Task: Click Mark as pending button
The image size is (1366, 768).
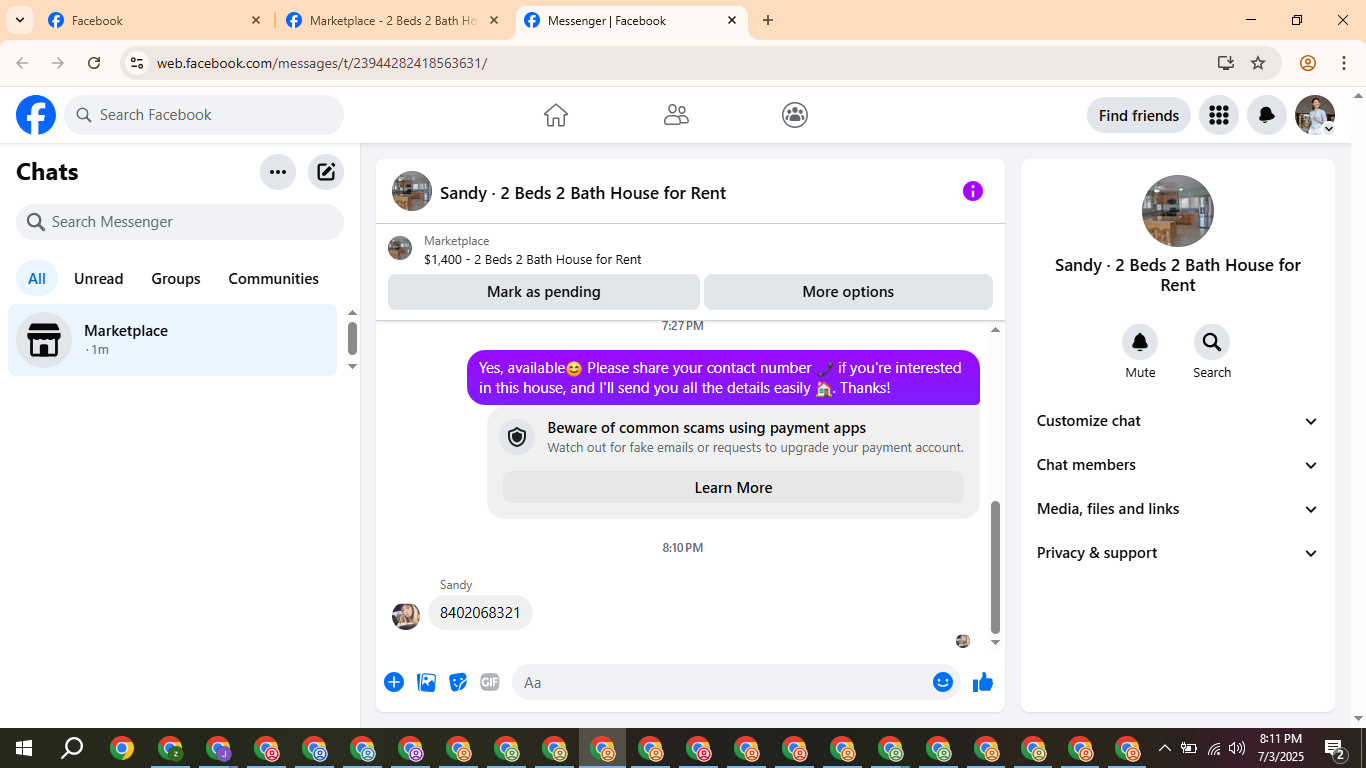Action: coord(544,292)
